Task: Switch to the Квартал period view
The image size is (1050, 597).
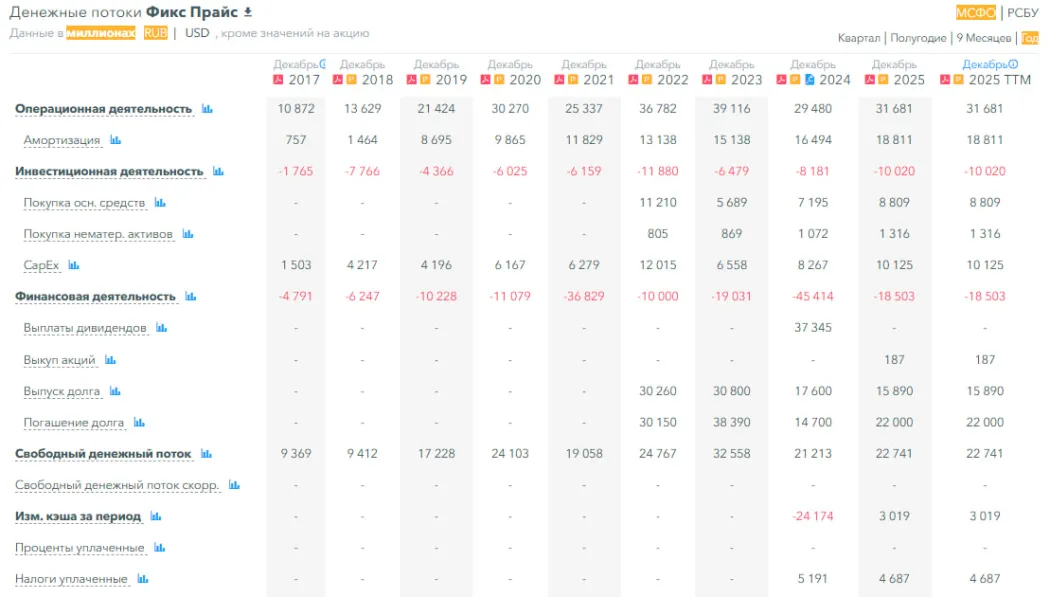Action: point(859,38)
